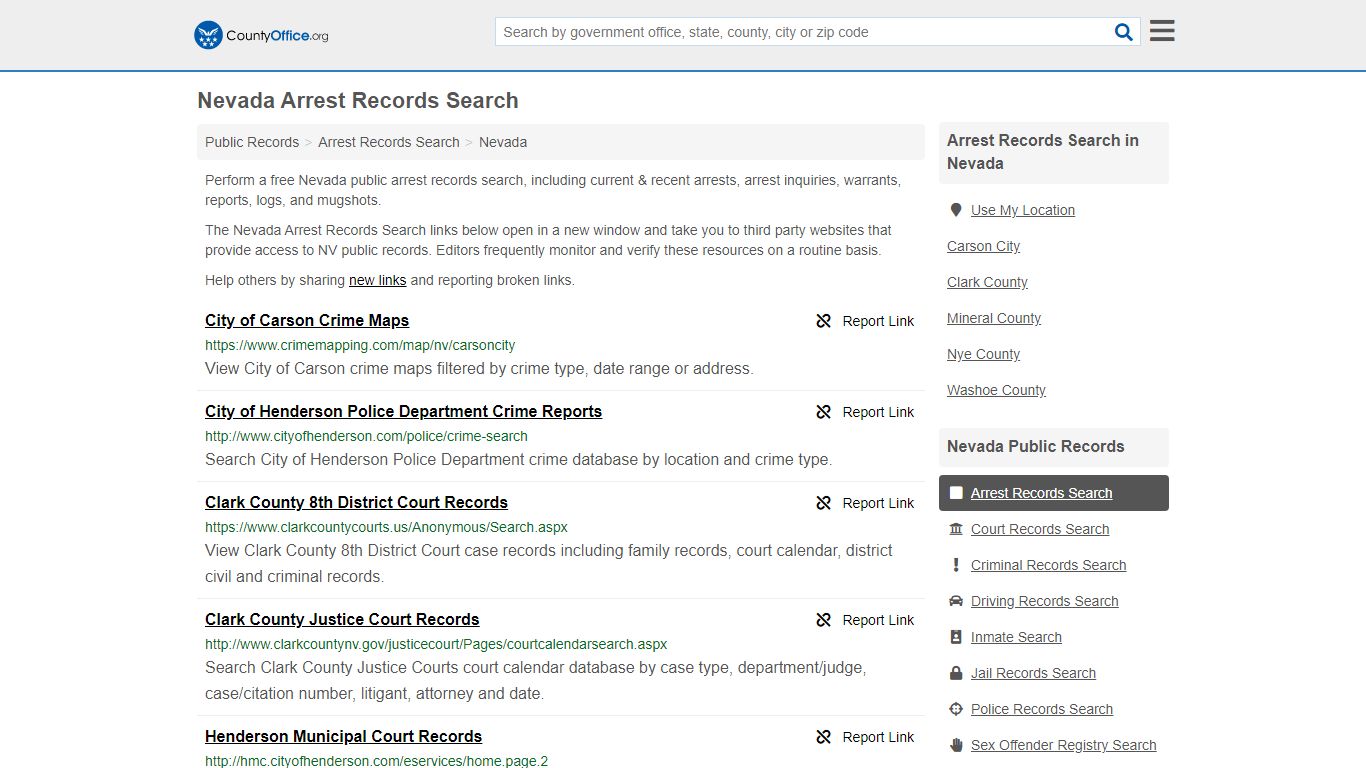Click the hand icon for Sex Offender Registry Search
1366x768 pixels.
coord(956,745)
